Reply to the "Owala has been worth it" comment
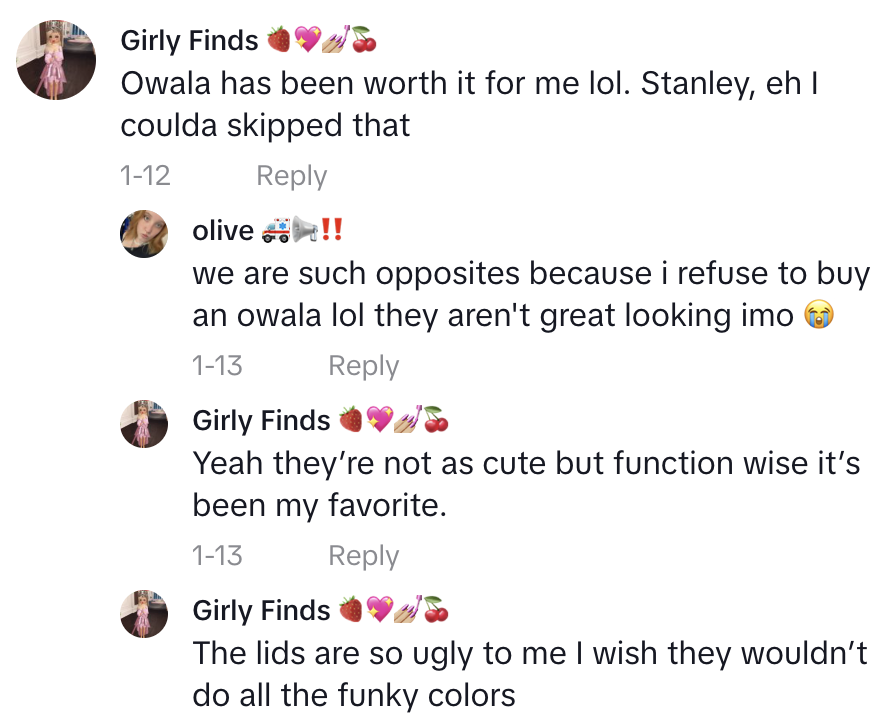 [x=291, y=176]
